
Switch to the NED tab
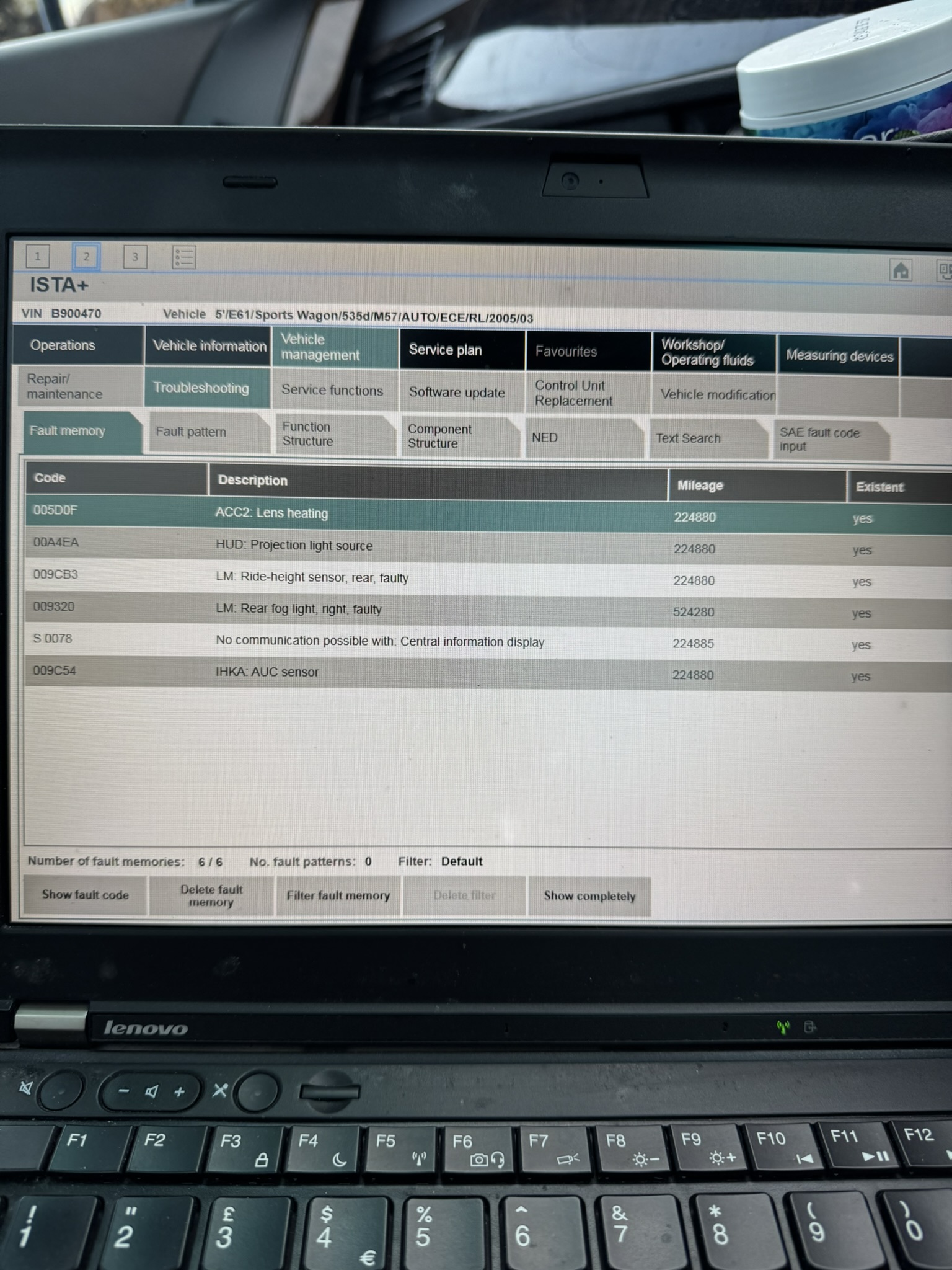585,438
